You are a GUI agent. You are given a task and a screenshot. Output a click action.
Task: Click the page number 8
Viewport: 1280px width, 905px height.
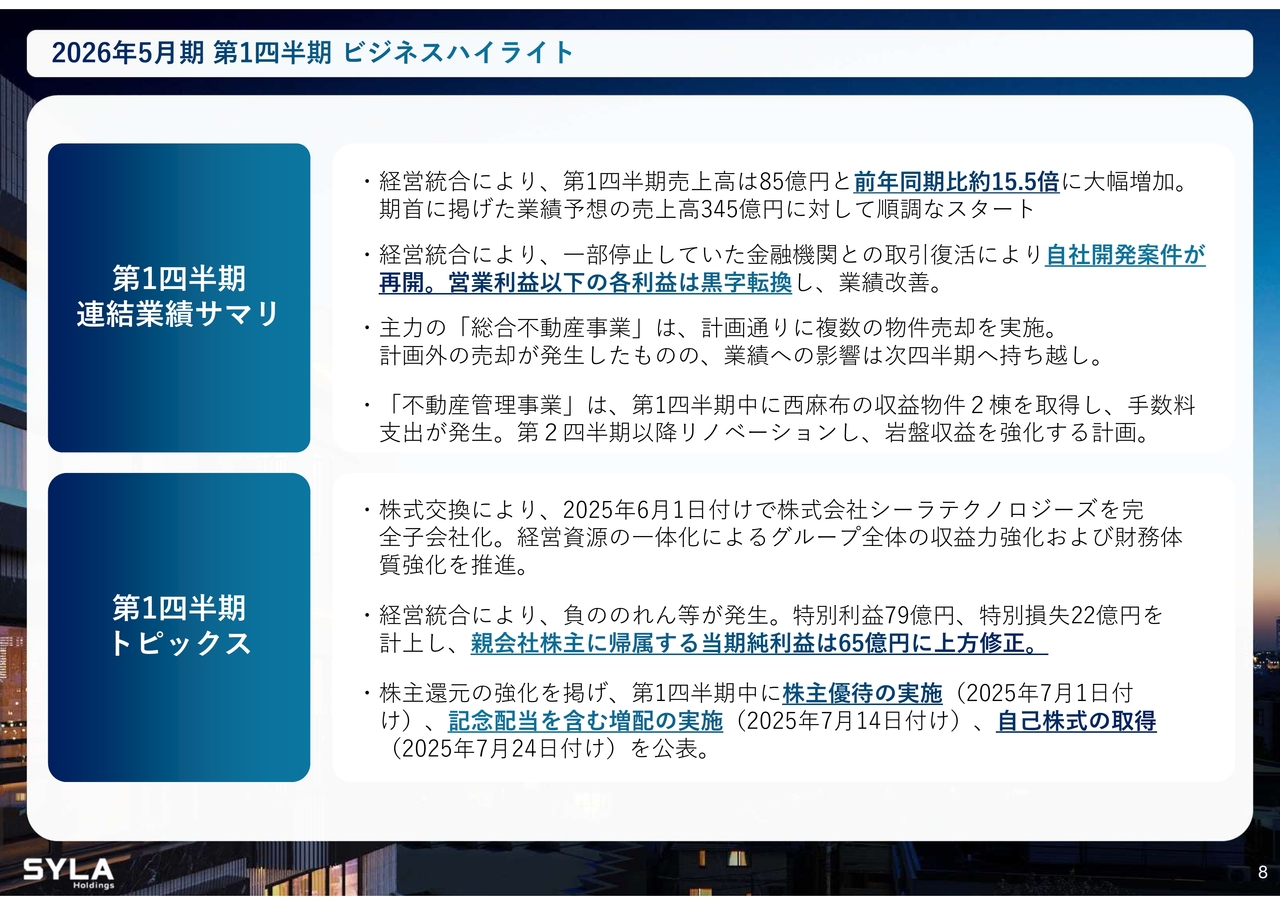tap(1262, 871)
